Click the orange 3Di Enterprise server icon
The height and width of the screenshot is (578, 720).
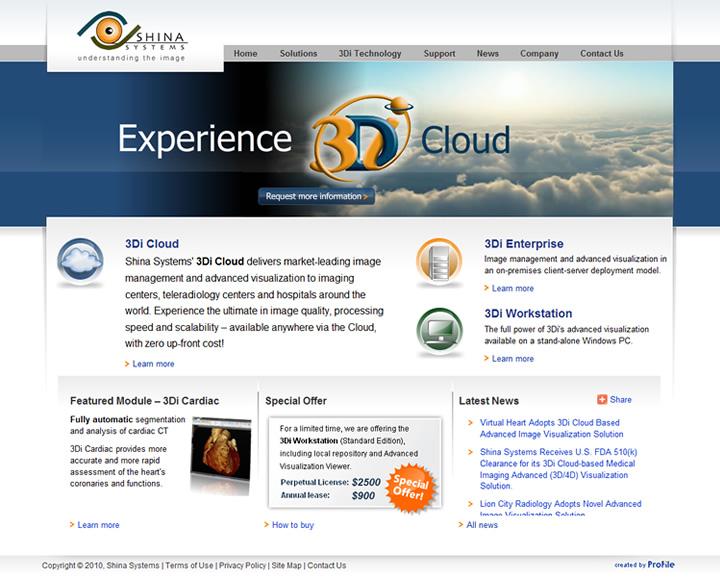click(x=438, y=263)
